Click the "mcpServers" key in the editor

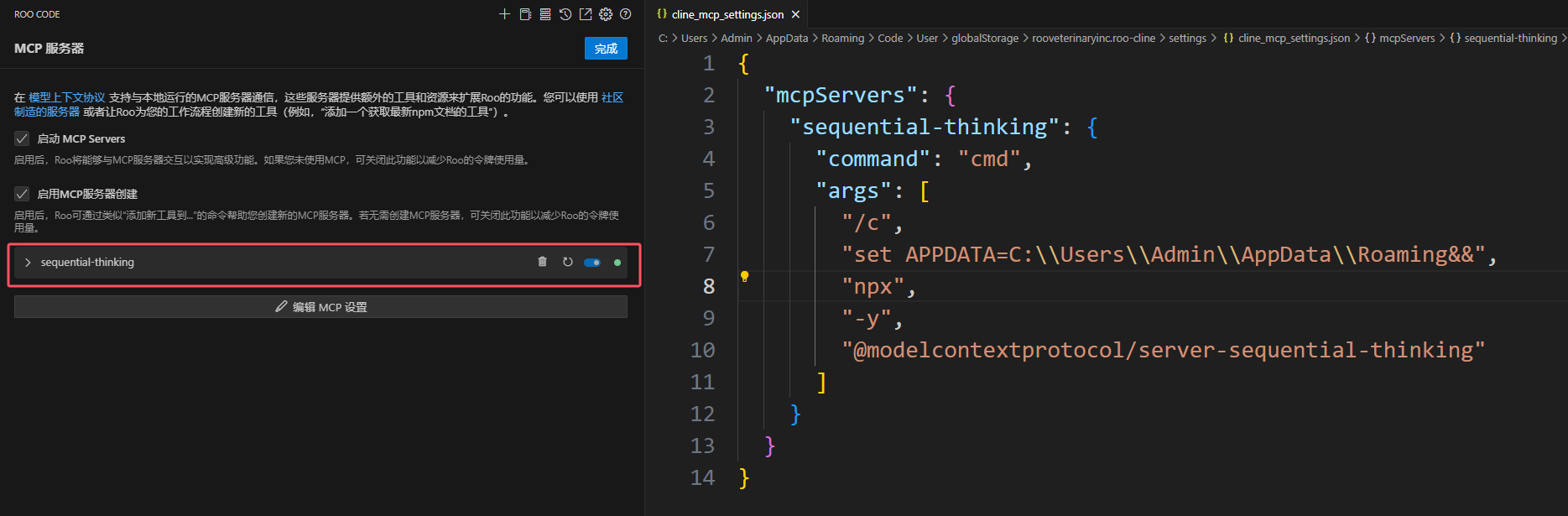pyautogui.click(x=841, y=95)
